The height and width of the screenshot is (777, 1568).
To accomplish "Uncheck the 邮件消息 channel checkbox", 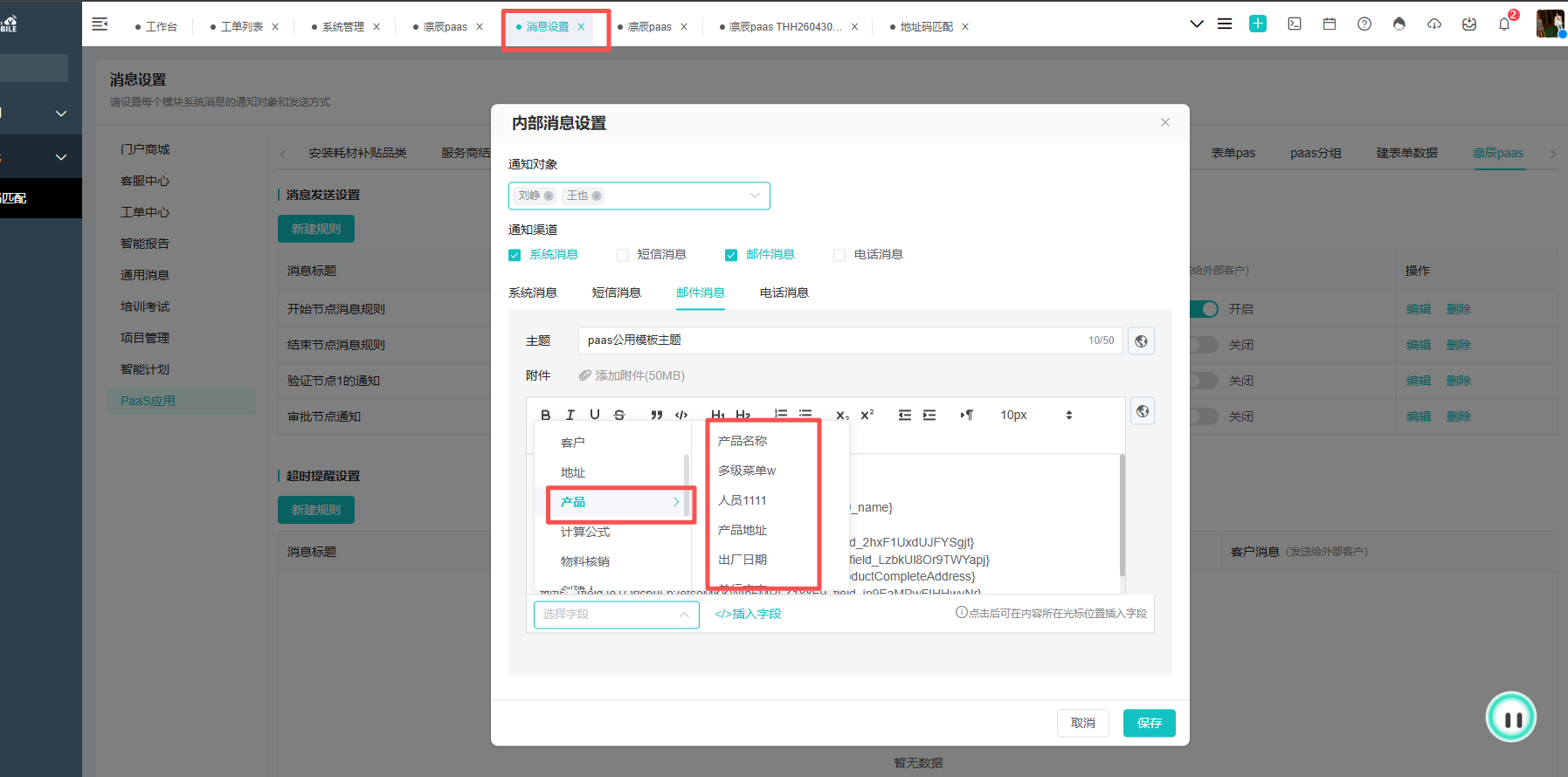I will [731, 255].
